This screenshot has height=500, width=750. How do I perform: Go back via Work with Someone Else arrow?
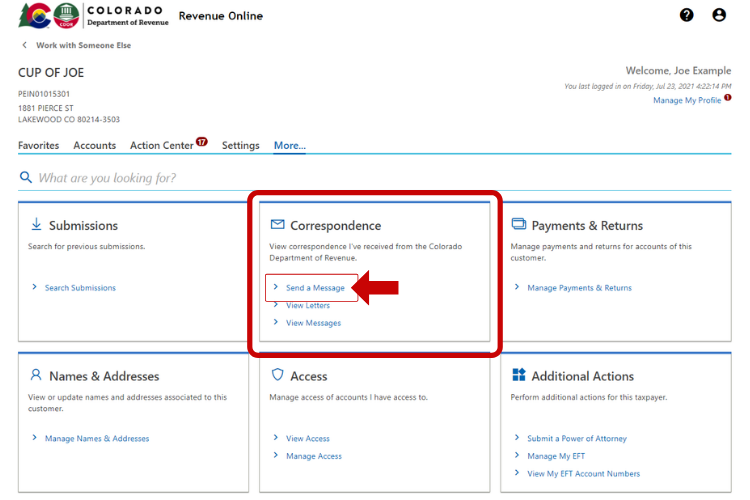click(24, 46)
